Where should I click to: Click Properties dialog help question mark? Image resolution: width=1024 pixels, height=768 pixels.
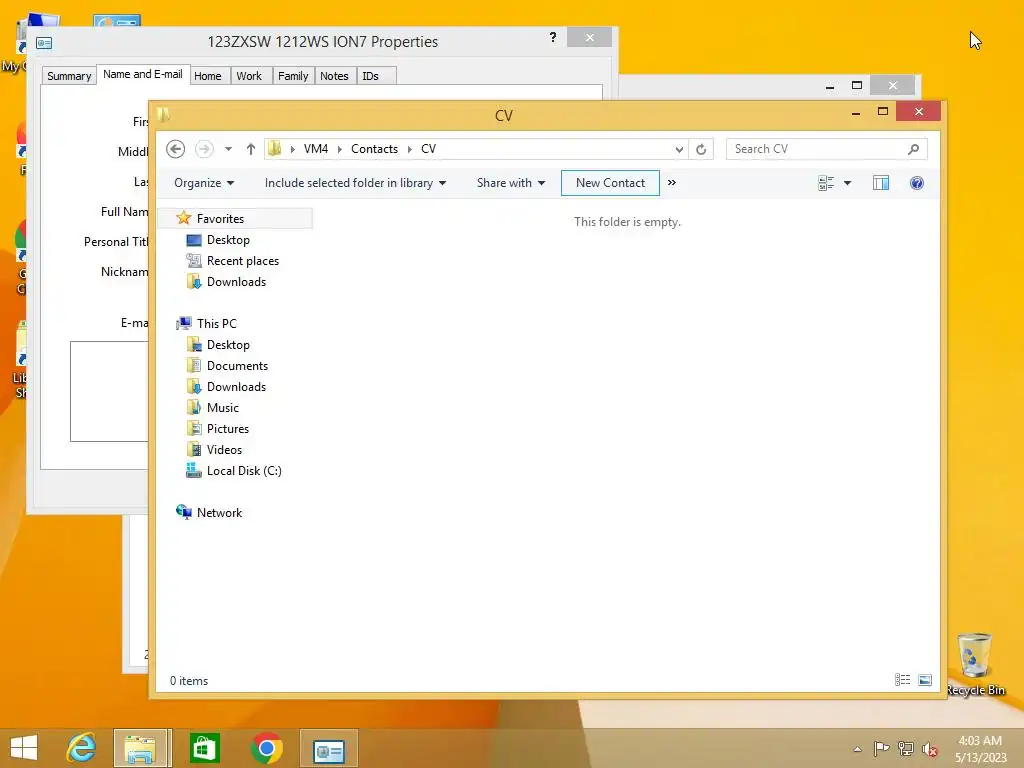[x=553, y=37]
